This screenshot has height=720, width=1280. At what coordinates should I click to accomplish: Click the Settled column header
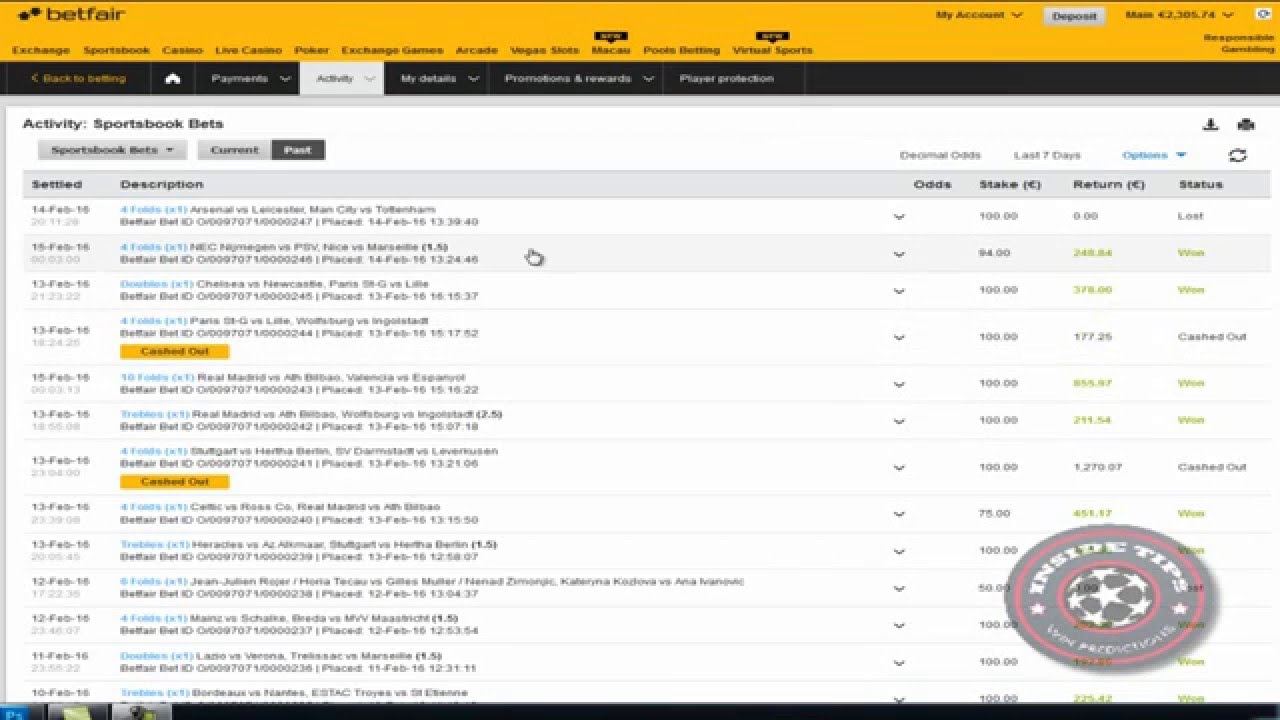(57, 184)
